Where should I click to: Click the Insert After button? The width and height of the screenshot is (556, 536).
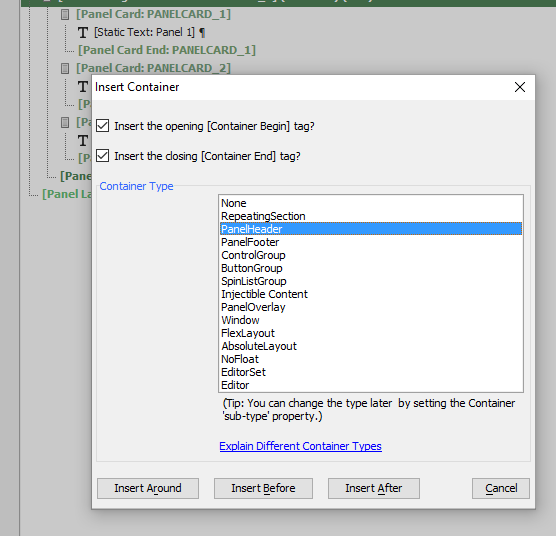374,488
